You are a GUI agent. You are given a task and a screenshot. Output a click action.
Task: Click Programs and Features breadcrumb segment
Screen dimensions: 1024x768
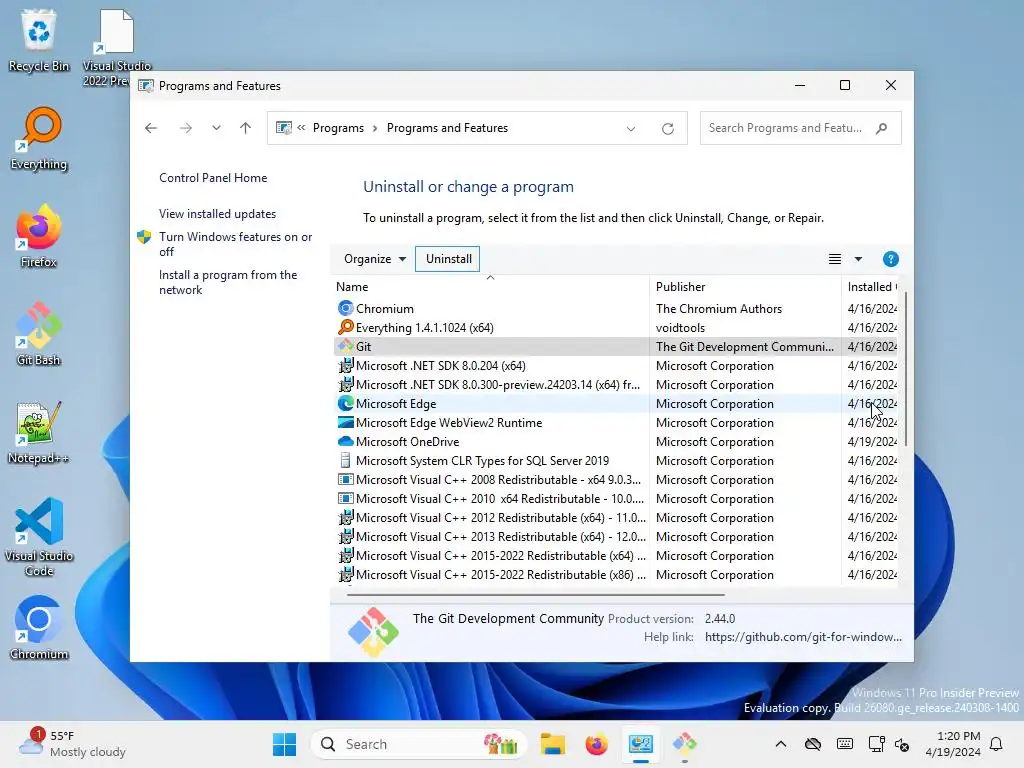coord(447,128)
